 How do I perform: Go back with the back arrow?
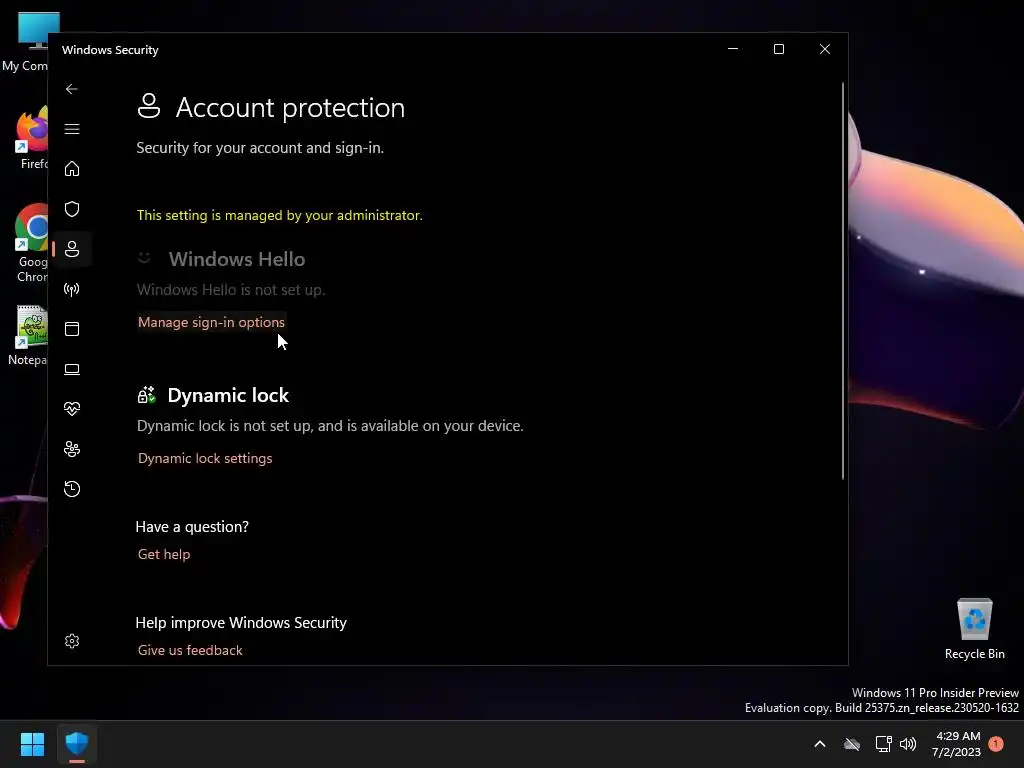[72, 89]
